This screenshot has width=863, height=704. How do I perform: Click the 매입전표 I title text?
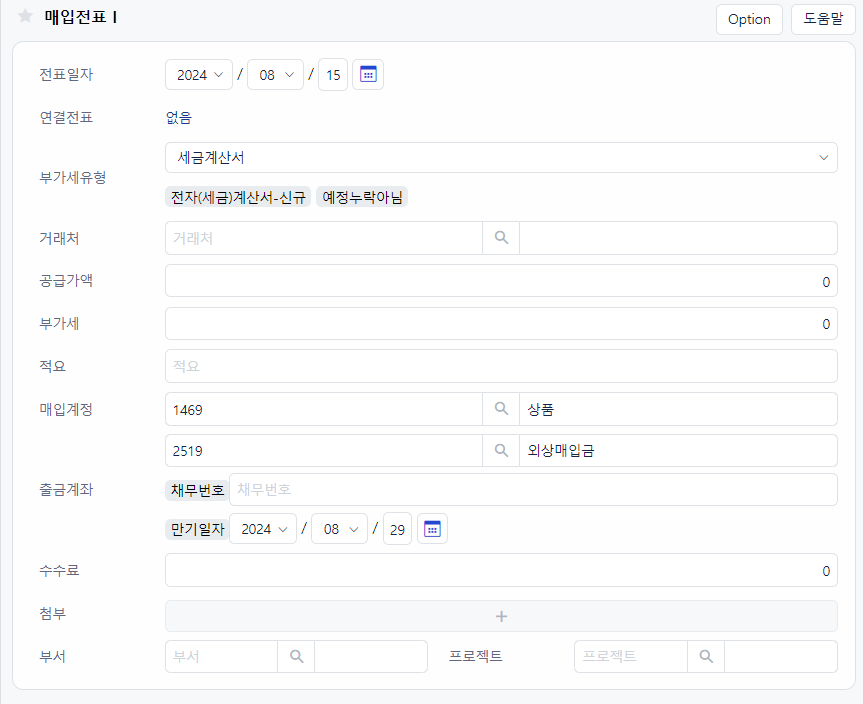click(x=81, y=17)
